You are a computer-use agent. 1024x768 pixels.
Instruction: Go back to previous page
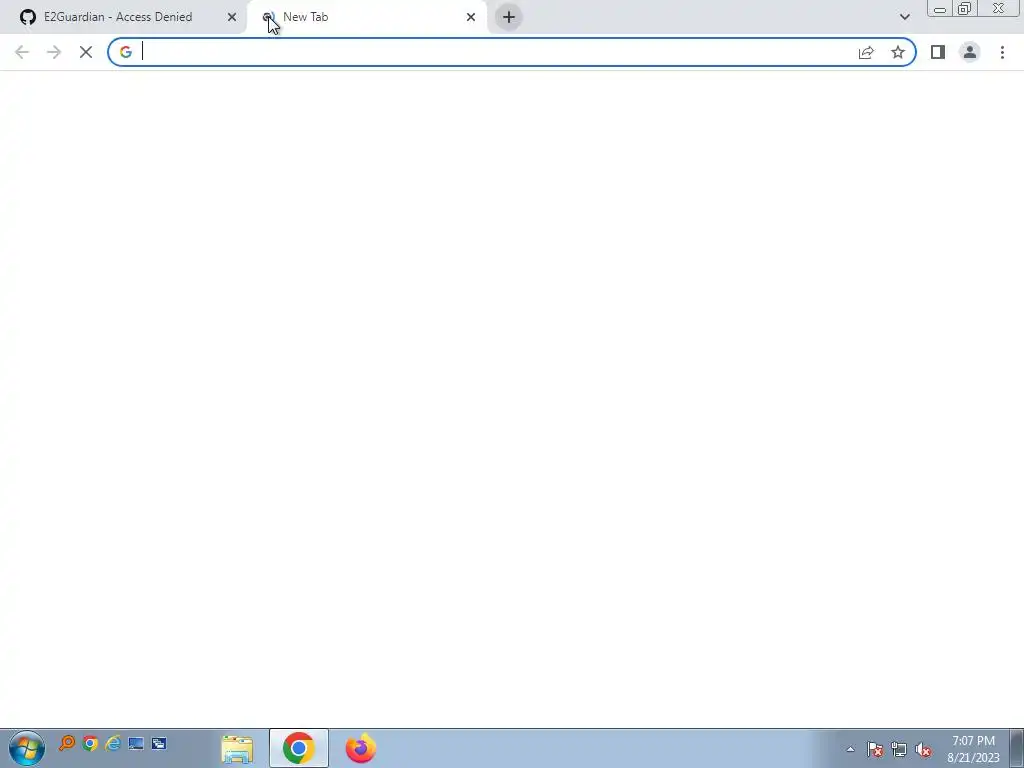[22, 52]
